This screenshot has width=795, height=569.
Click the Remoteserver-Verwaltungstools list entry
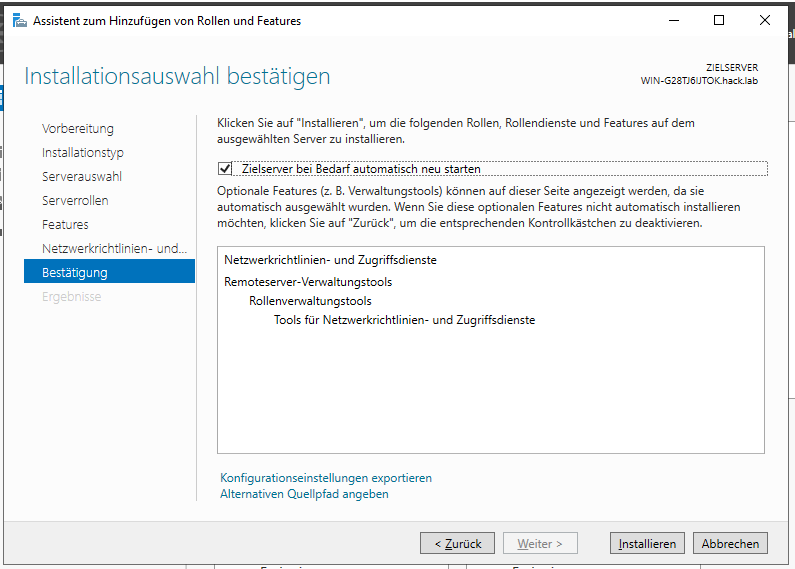(308, 282)
